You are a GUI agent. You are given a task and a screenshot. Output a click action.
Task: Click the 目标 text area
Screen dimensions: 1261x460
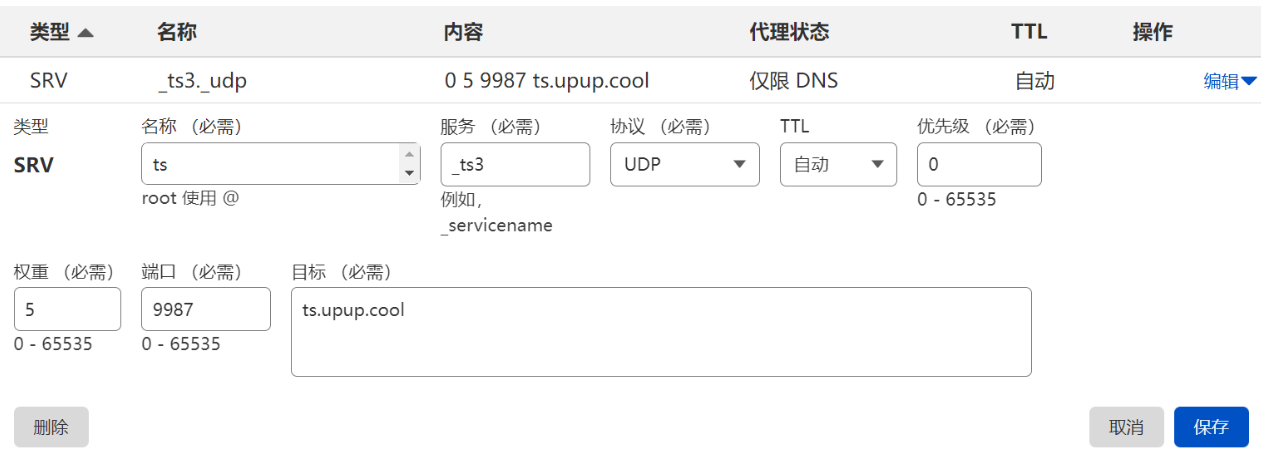coord(660,332)
